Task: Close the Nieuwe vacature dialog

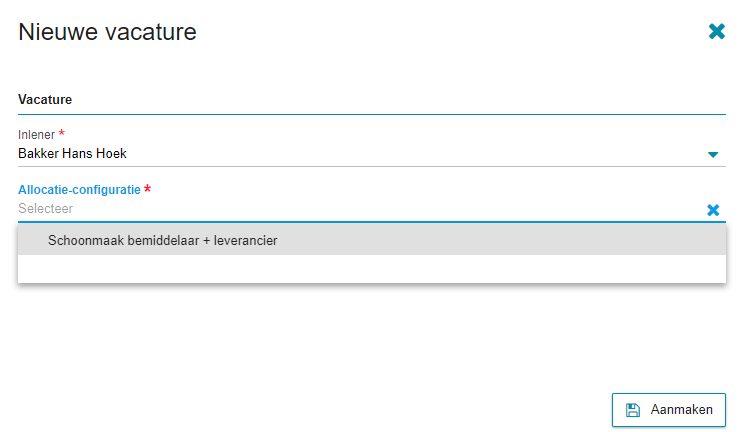Action: pos(717,31)
